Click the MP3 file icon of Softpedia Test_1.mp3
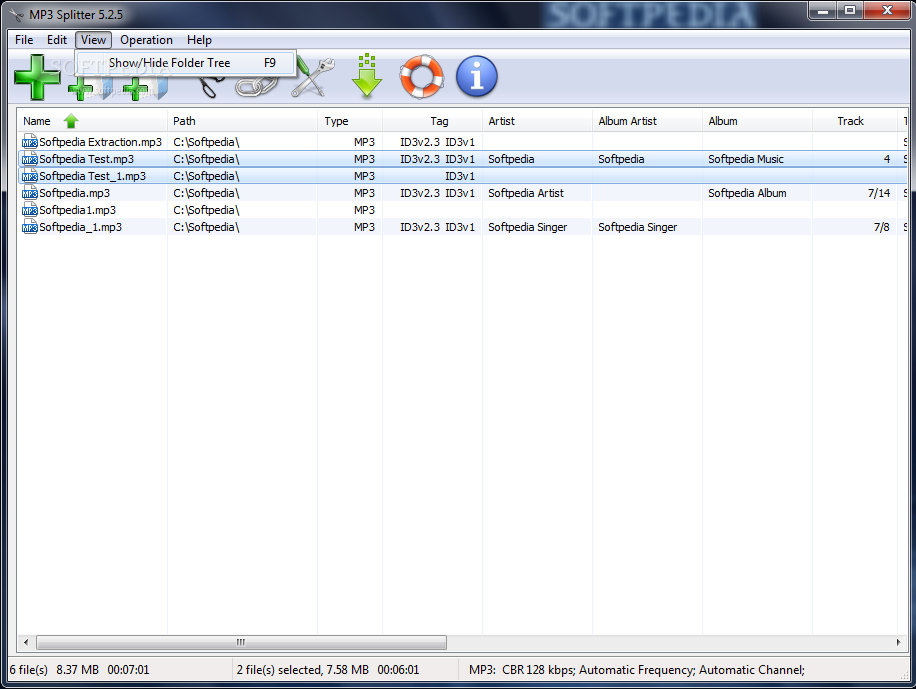This screenshot has height=689, width=916. pyautogui.click(x=29, y=176)
